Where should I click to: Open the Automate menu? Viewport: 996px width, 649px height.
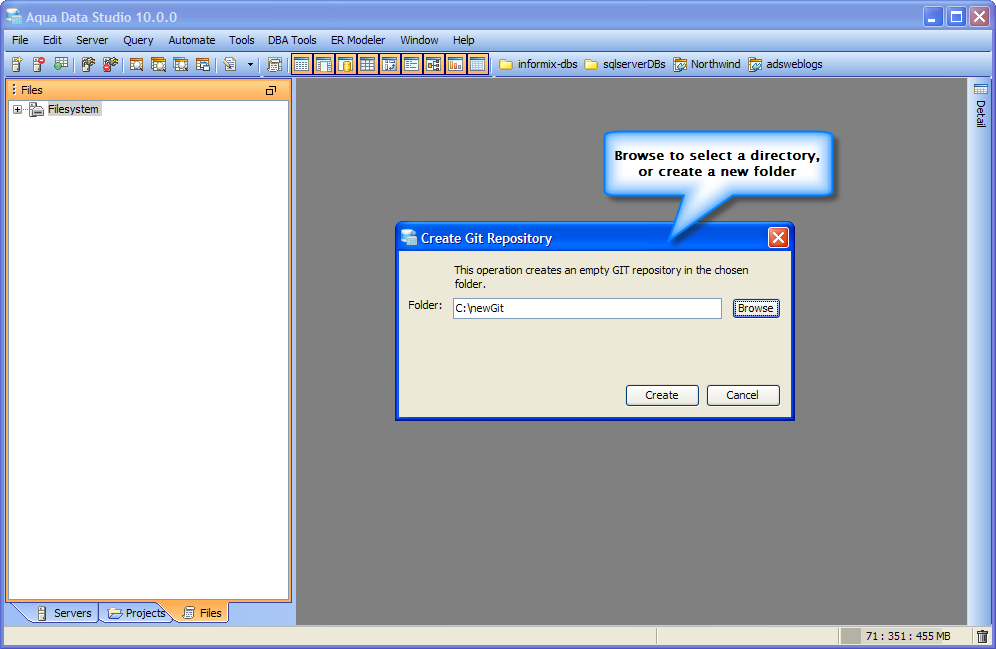pyautogui.click(x=191, y=40)
